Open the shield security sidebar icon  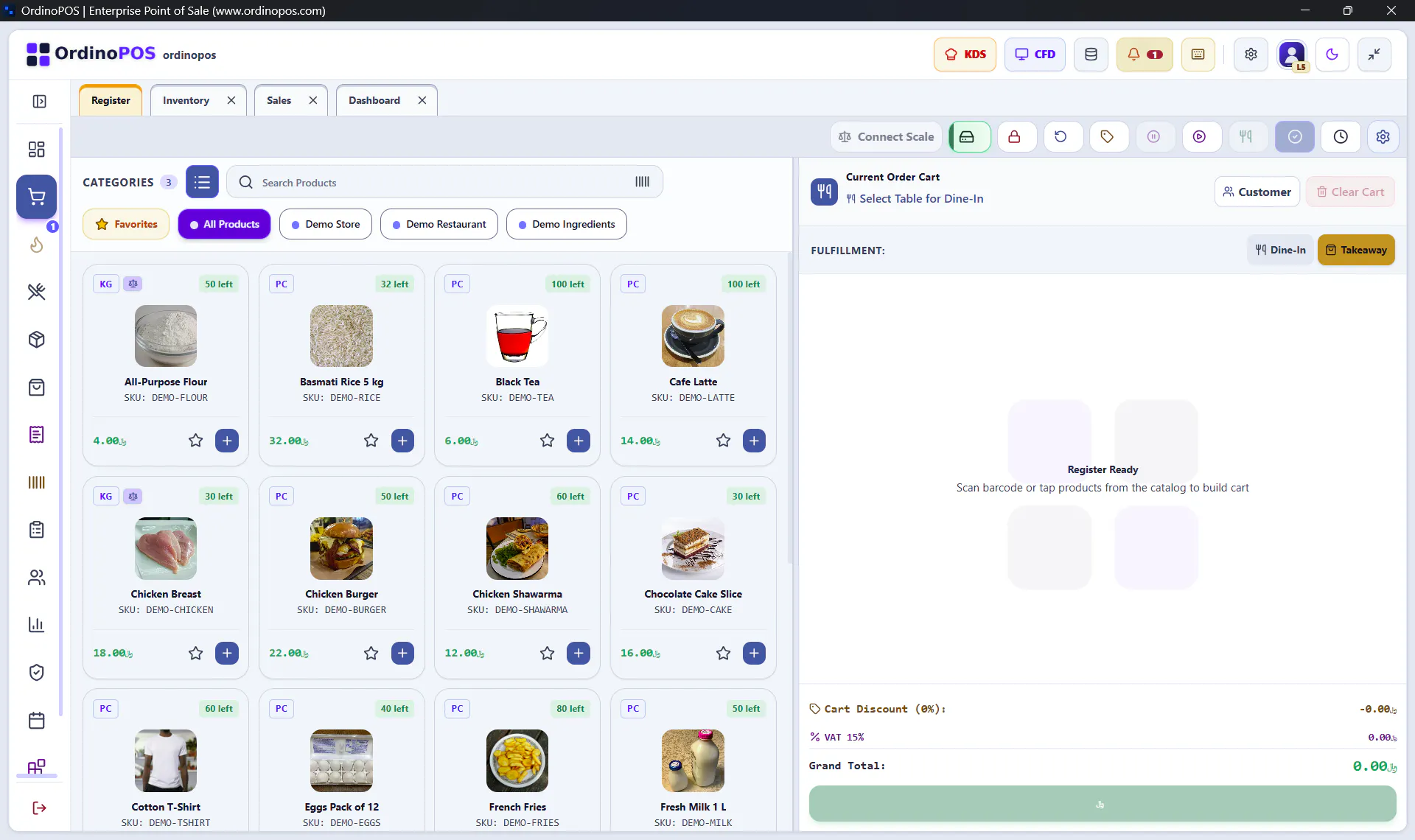pyautogui.click(x=37, y=673)
